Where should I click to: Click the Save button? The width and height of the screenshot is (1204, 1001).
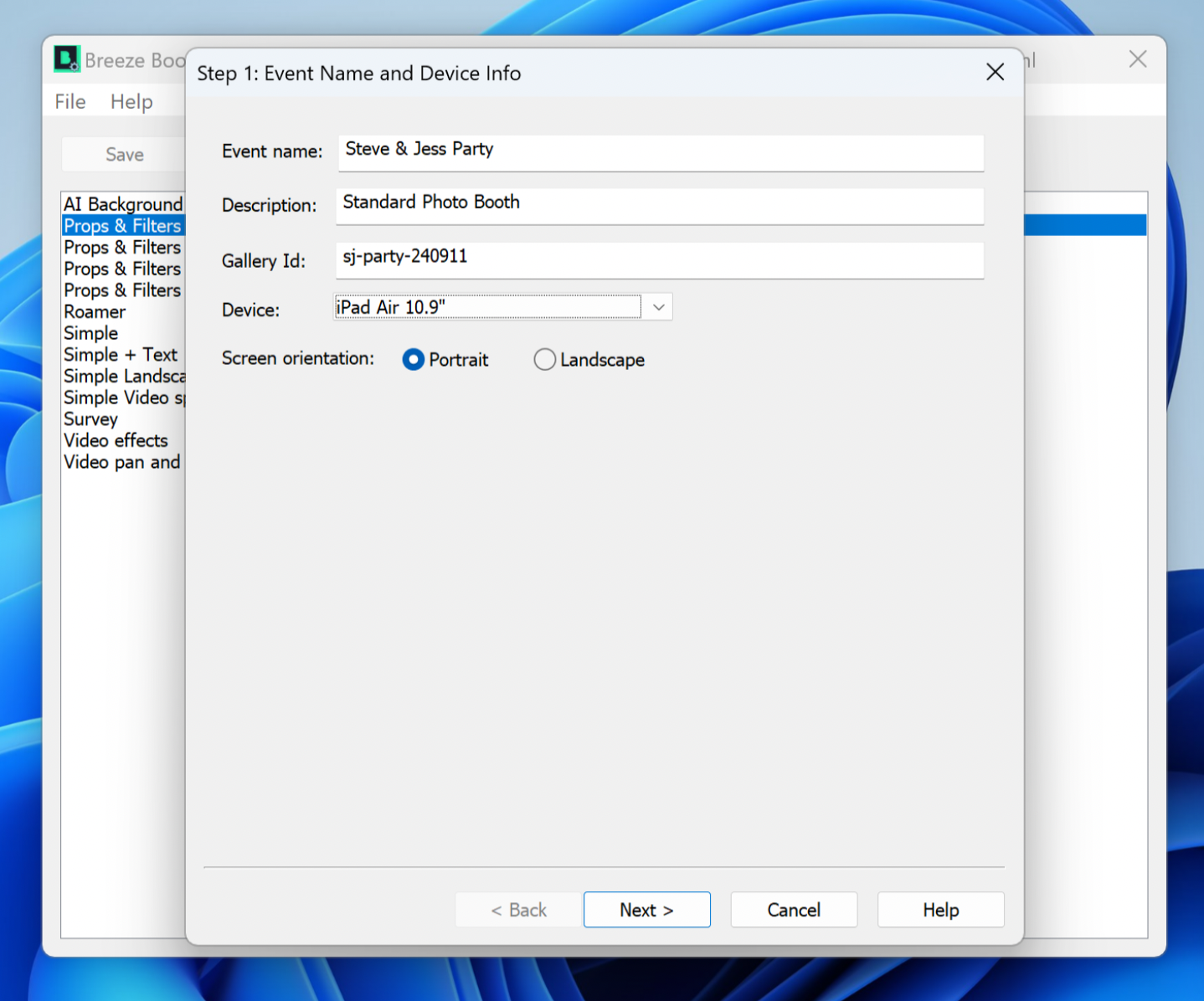pos(124,155)
